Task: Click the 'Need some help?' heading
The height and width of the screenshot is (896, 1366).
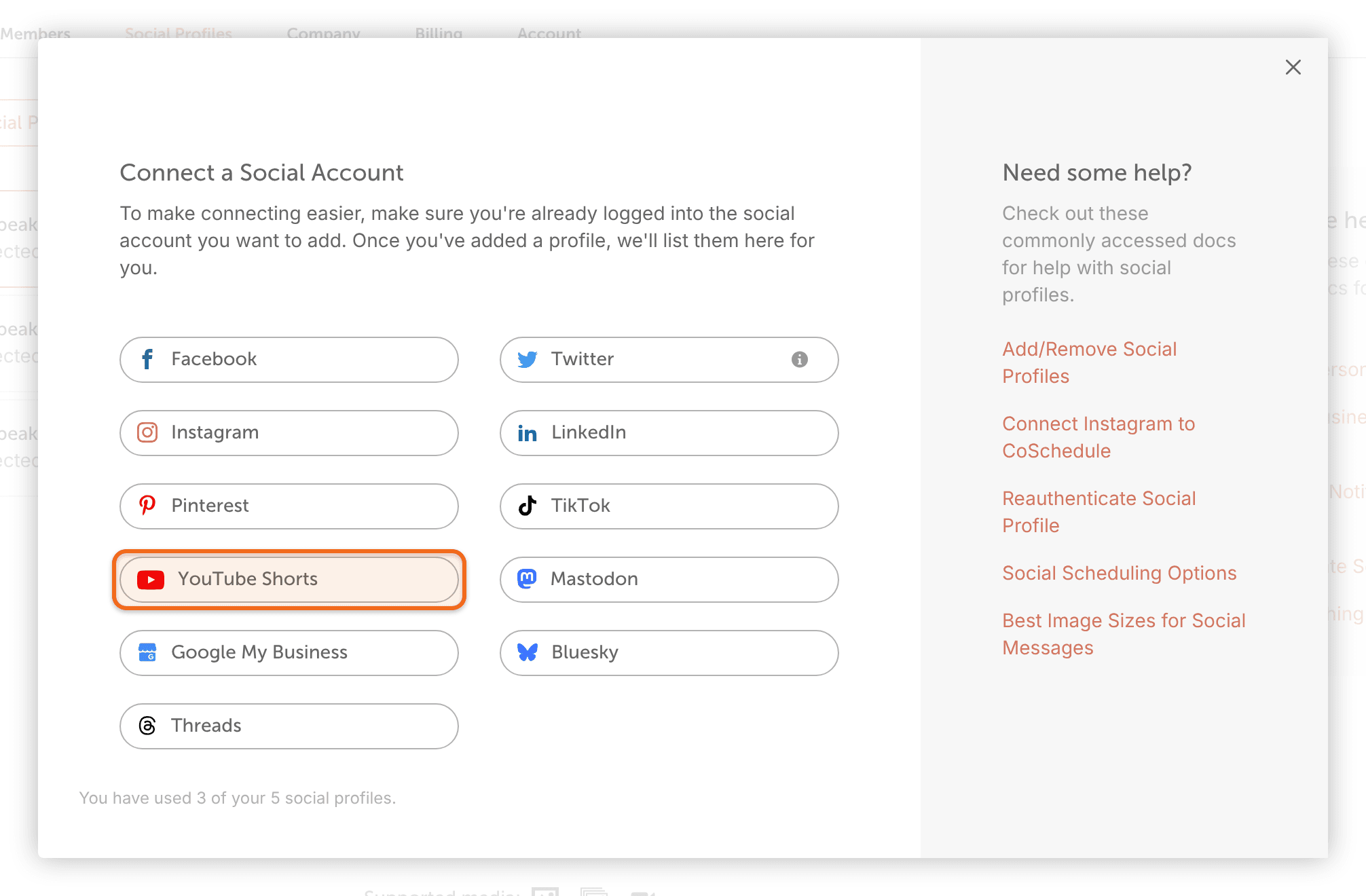Action: coord(1097,172)
